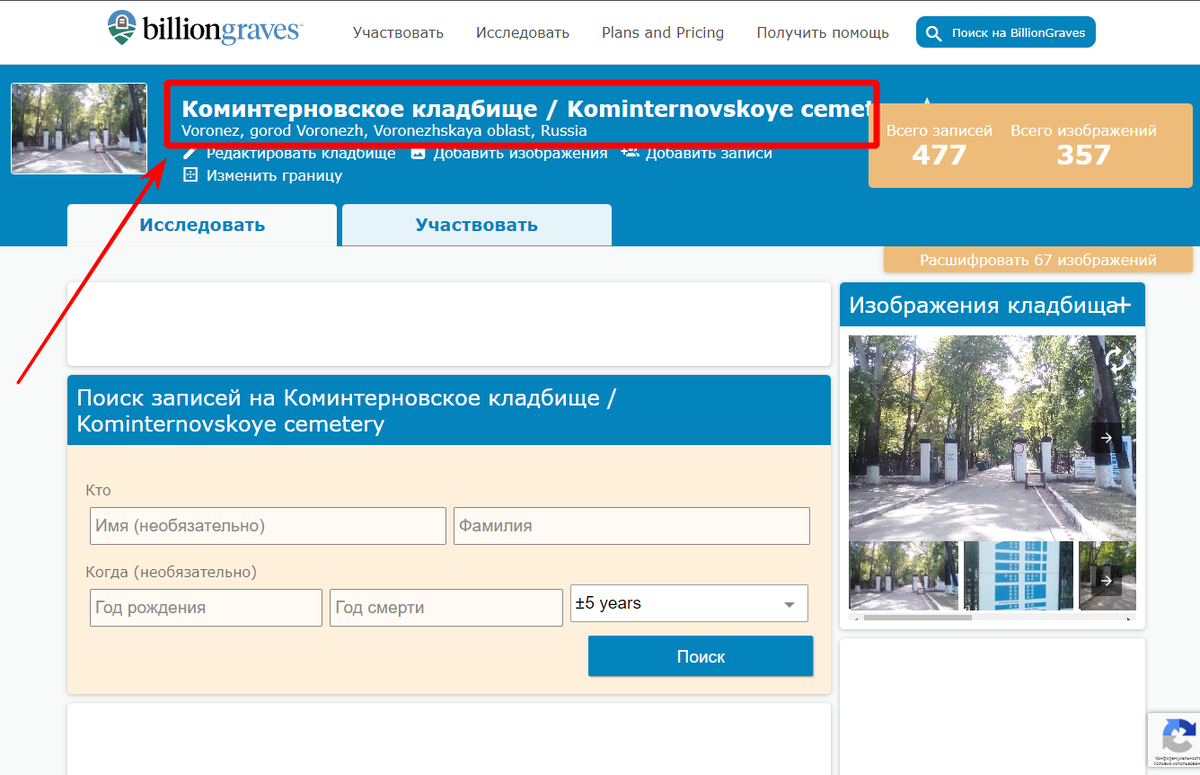Click the Voronez, gorod Voronezh address text

384,131
